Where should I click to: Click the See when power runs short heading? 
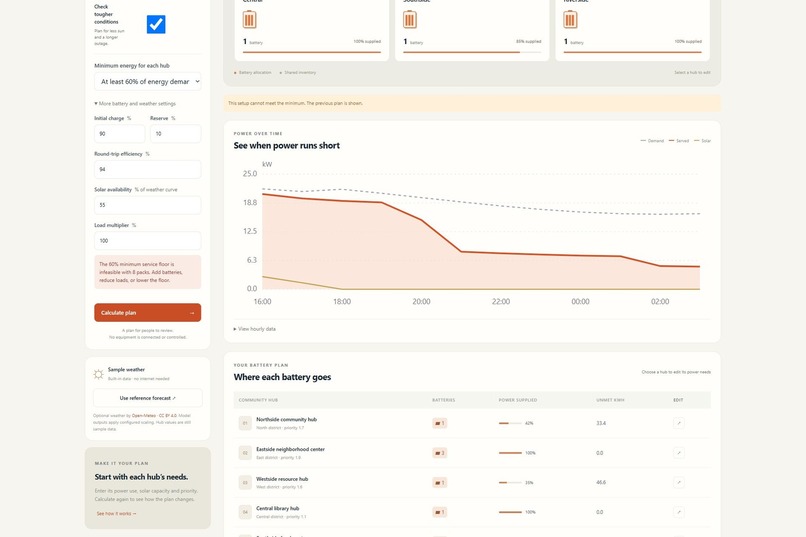coord(286,145)
